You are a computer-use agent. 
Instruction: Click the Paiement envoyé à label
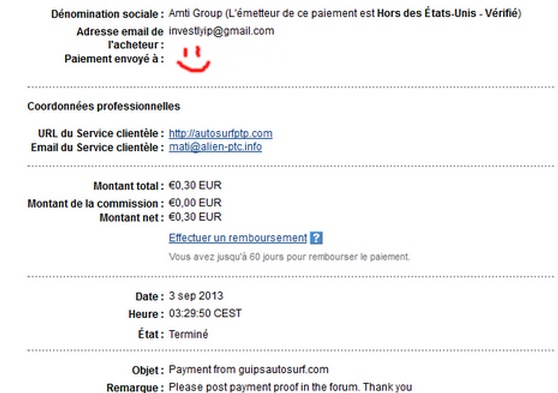114,59
